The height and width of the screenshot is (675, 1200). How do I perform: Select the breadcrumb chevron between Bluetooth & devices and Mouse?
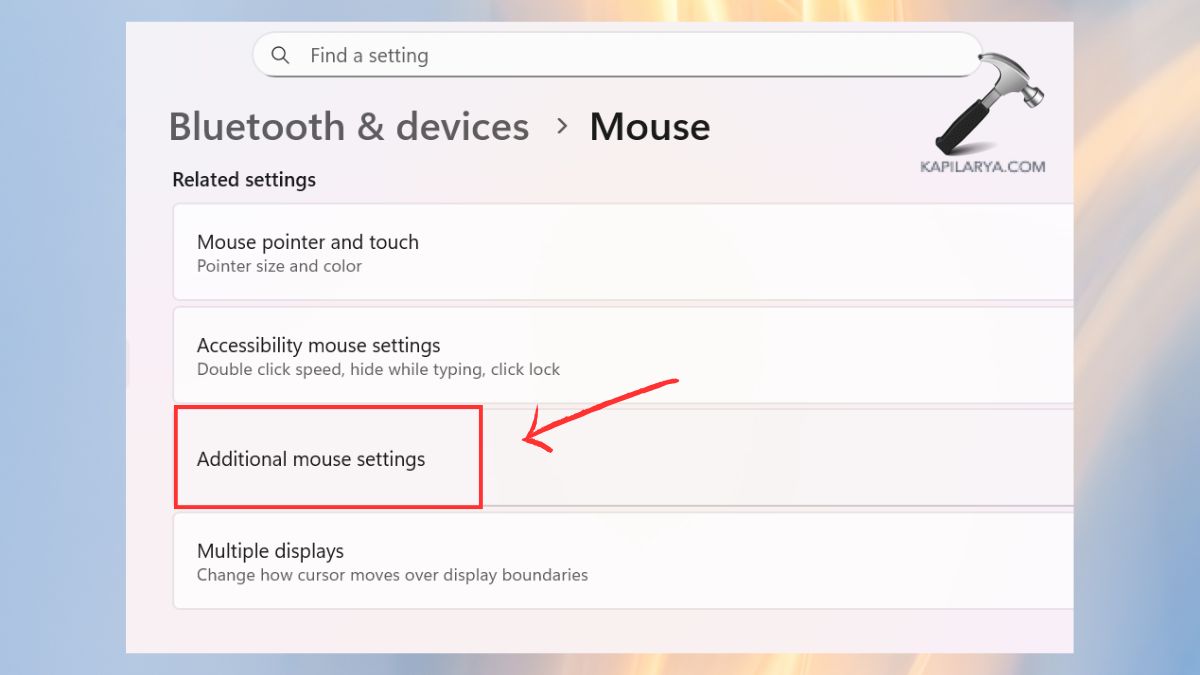561,127
